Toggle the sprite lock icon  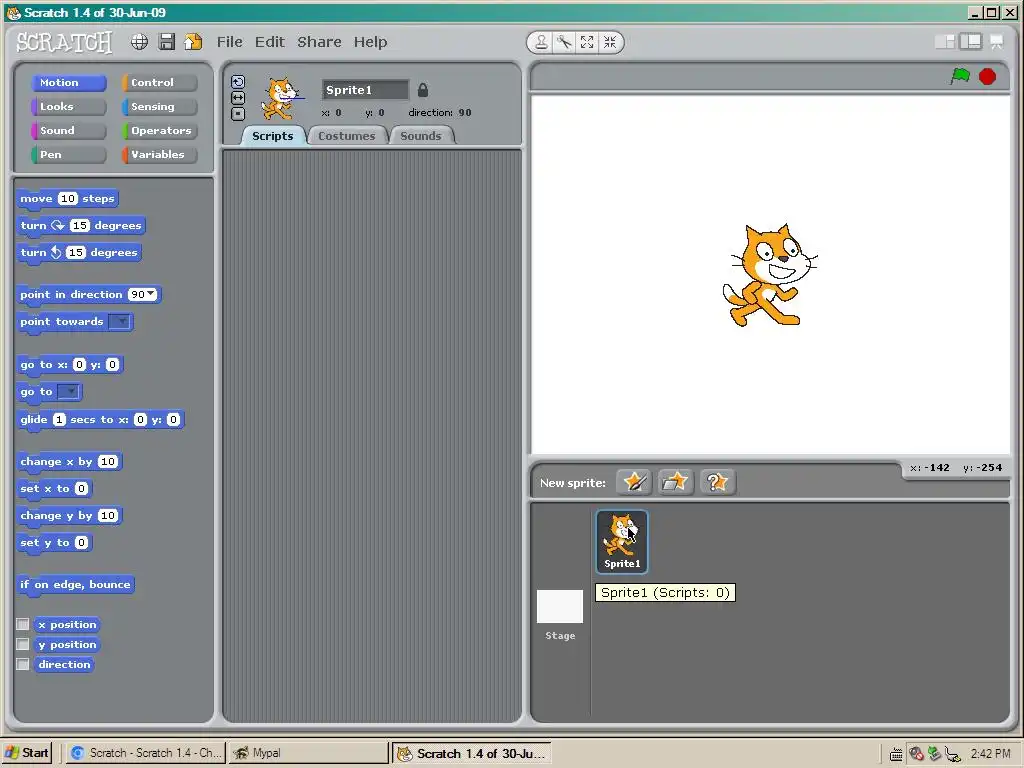(423, 90)
